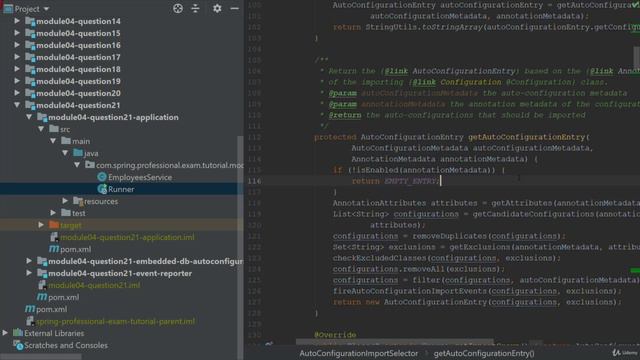
Task: Click Scratches and Consoles icon
Action: click(18, 345)
